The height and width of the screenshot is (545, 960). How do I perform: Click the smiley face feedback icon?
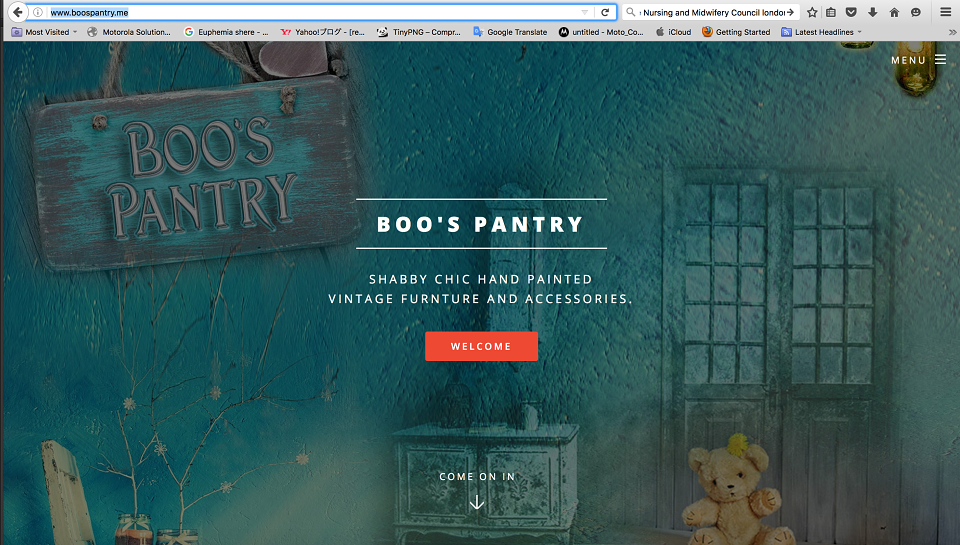pos(915,12)
